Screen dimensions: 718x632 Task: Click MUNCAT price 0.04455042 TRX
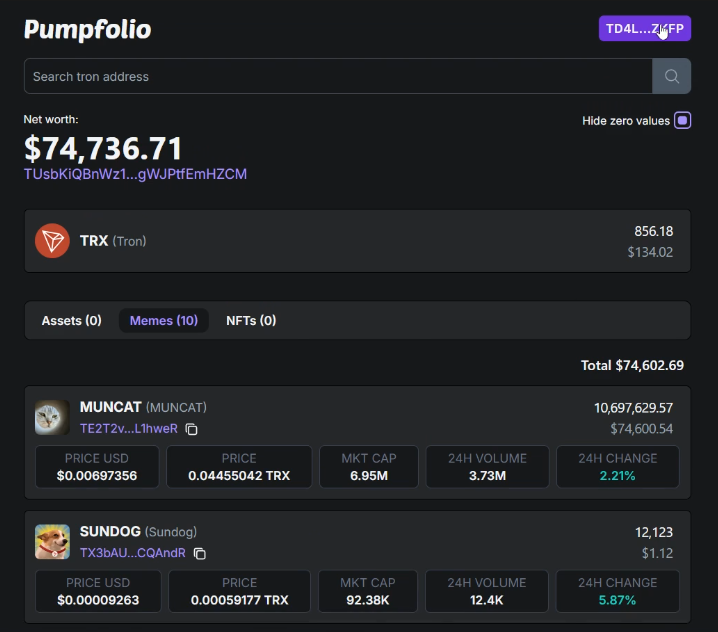click(239, 476)
